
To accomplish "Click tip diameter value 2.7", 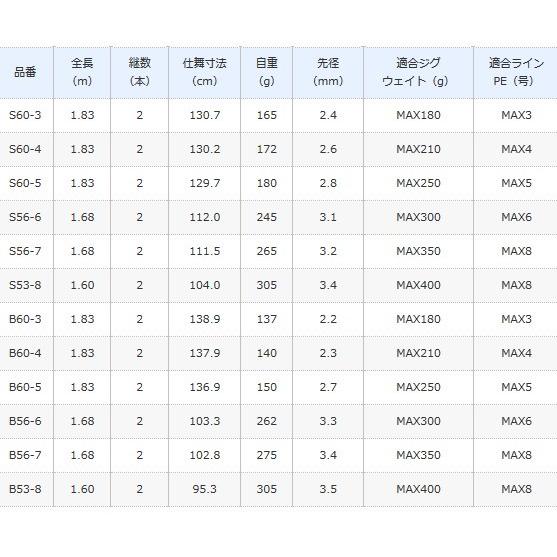I will [328, 387].
